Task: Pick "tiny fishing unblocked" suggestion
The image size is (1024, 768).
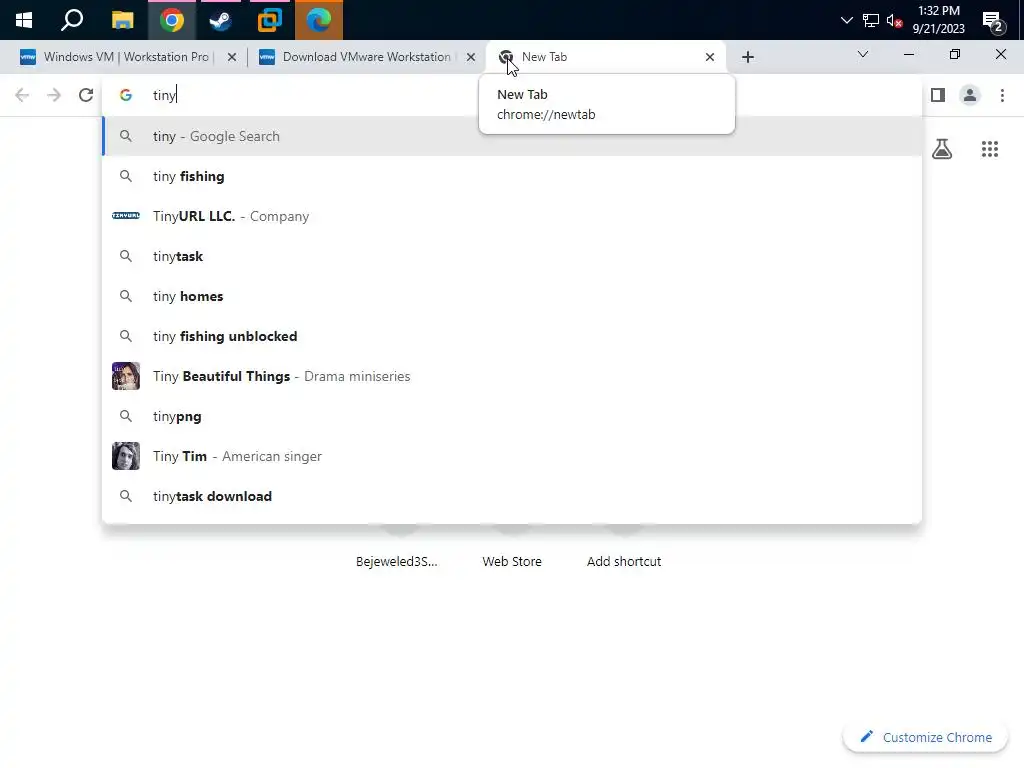Action: (512, 336)
